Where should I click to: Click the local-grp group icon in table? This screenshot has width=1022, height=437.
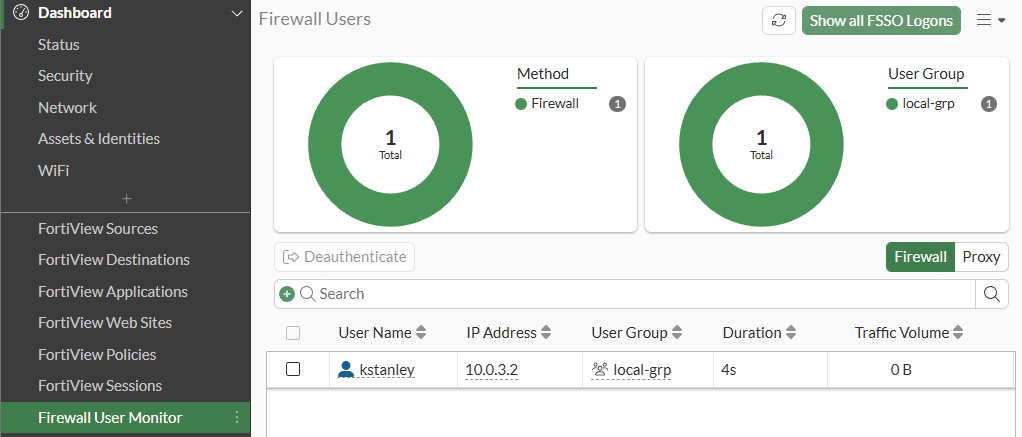(600, 370)
